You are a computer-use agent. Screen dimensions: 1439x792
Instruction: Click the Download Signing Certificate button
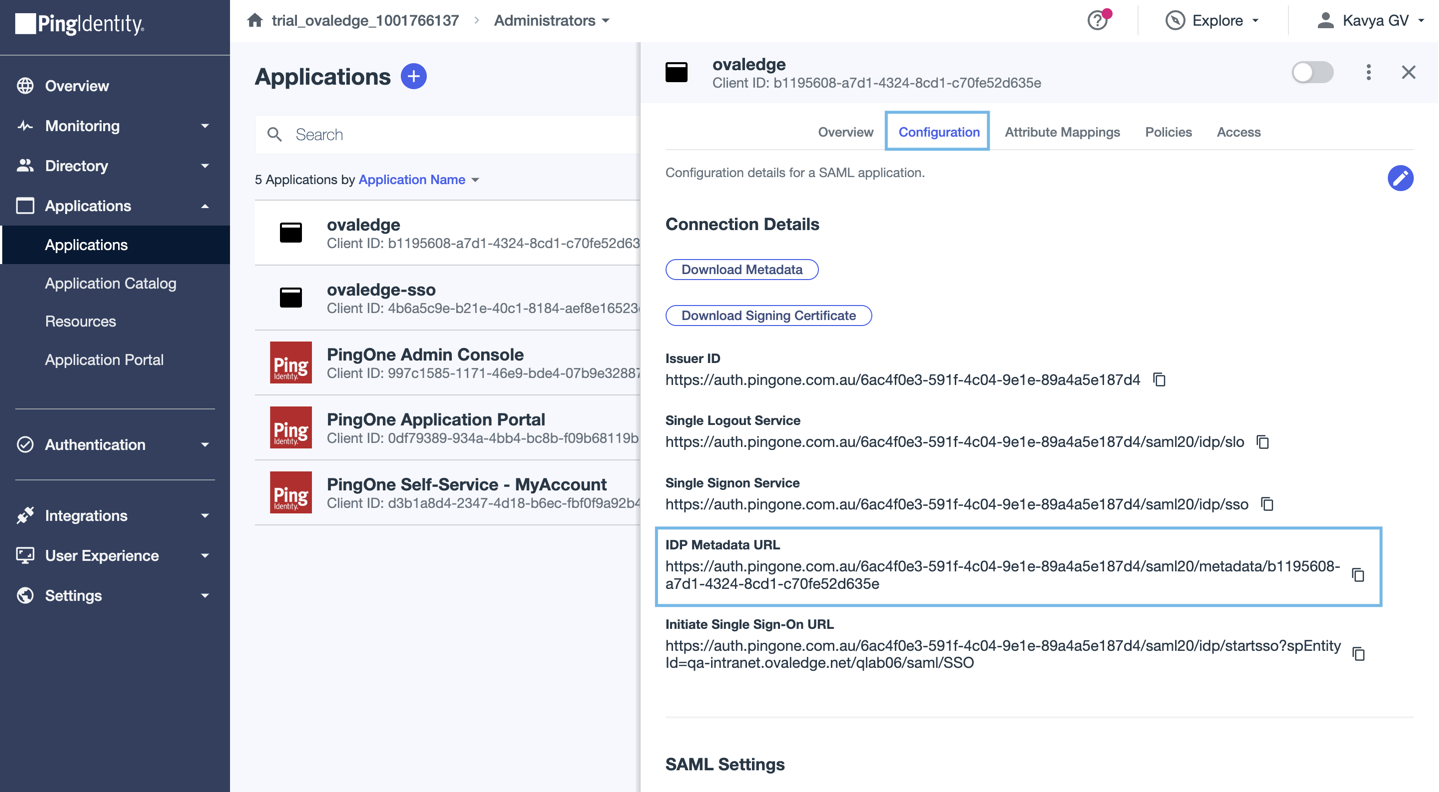[x=768, y=316]
